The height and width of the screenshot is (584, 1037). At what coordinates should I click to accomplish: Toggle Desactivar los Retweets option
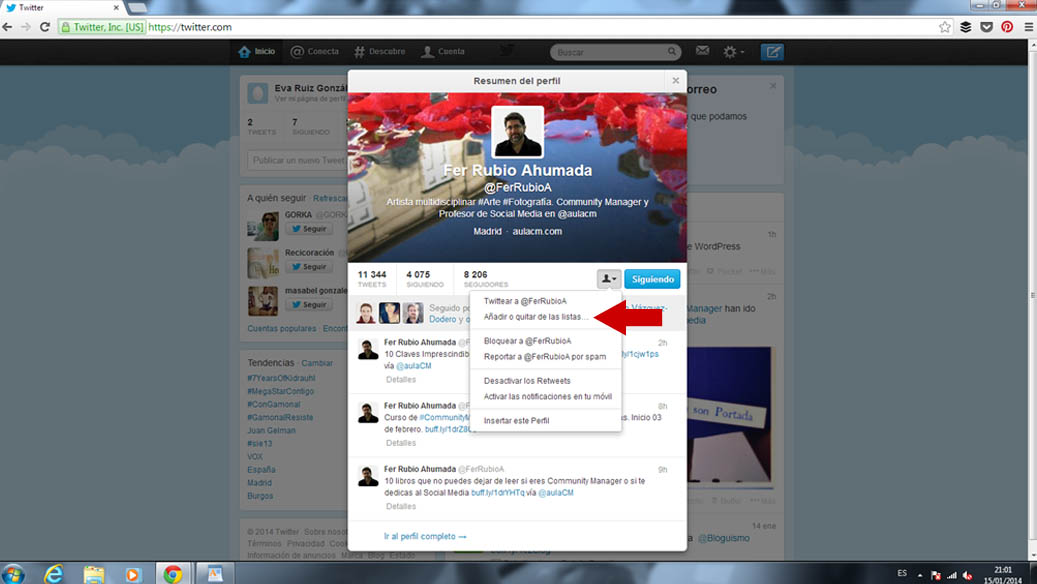527,381
